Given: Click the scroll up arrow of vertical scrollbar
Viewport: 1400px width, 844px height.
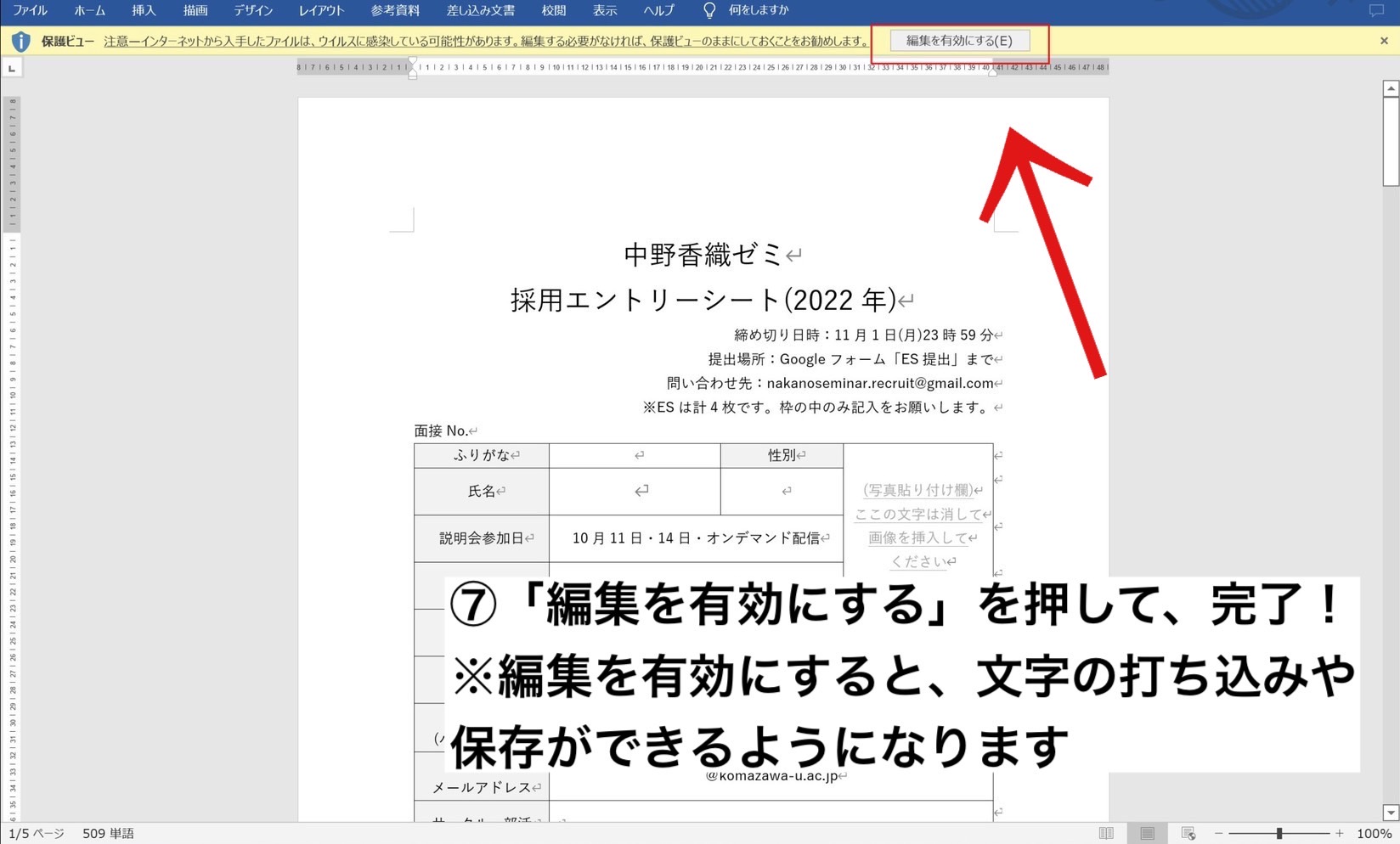Looking at the screenshot, I should coord(1391,88).
